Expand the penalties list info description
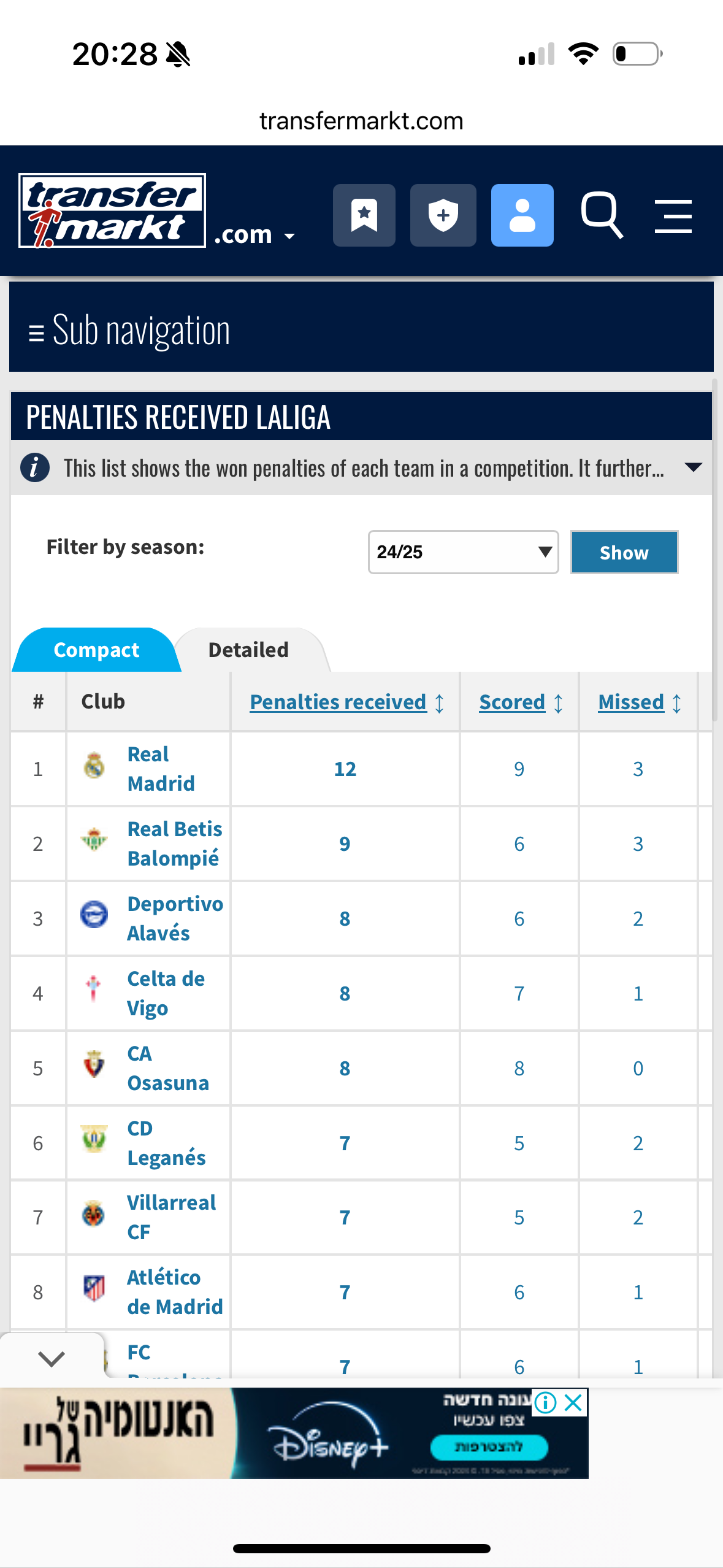723x1568 pixels. click(693, 467)
